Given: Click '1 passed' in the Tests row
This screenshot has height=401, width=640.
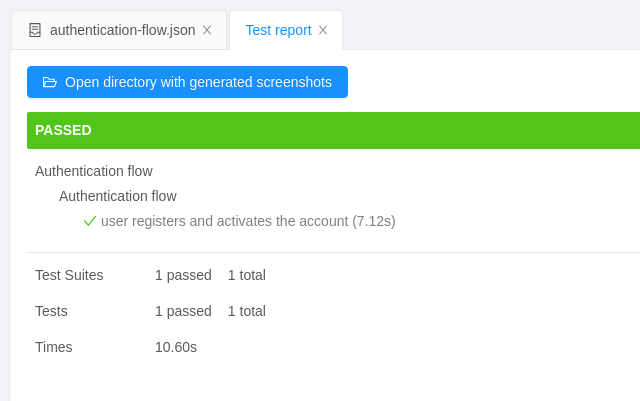Looking at the screenshot, I should click(183, 311).
